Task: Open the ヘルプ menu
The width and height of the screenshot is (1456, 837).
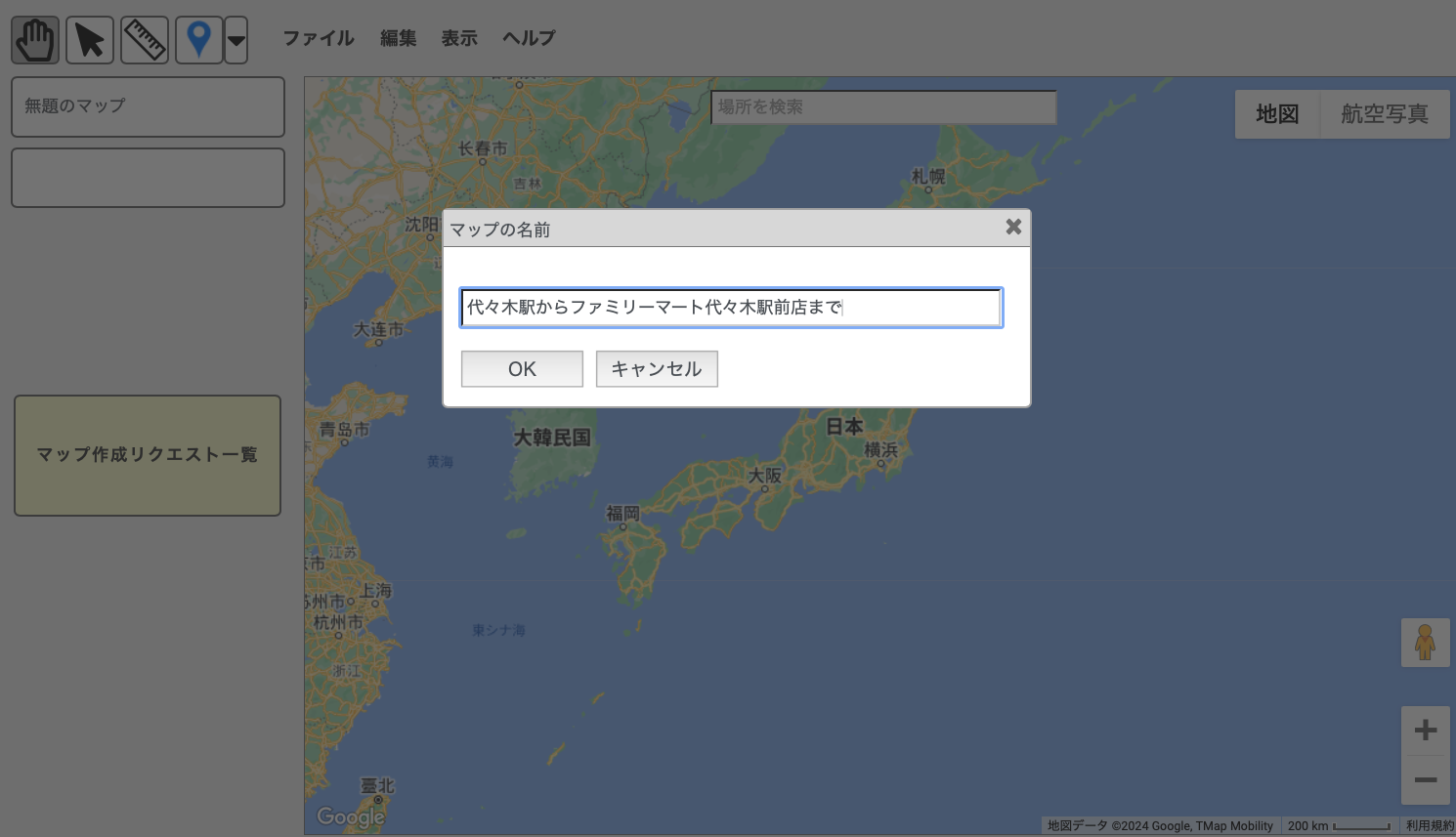Action: (x=529, y=38)
